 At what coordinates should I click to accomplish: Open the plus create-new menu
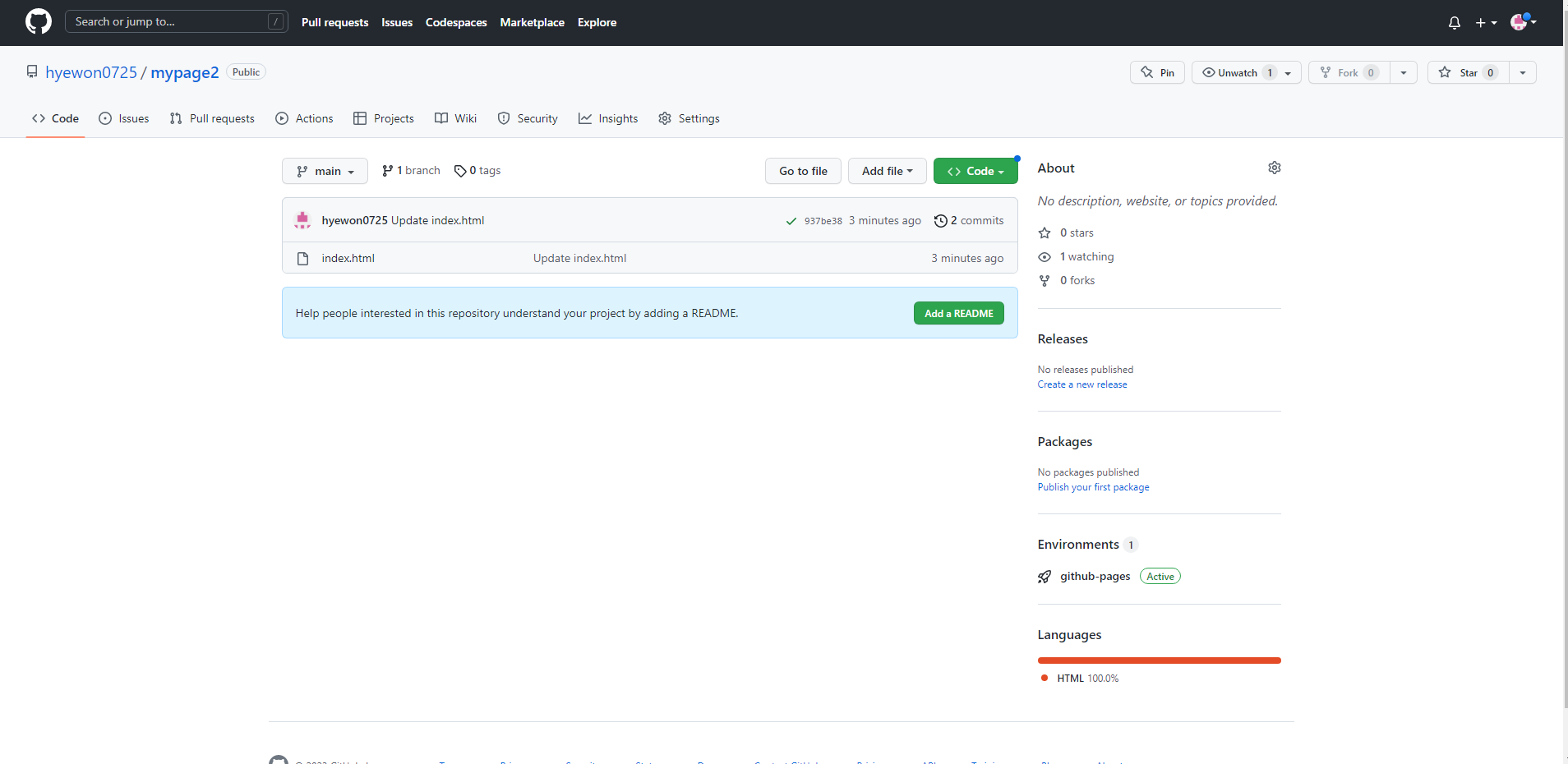click(1486, 23)
